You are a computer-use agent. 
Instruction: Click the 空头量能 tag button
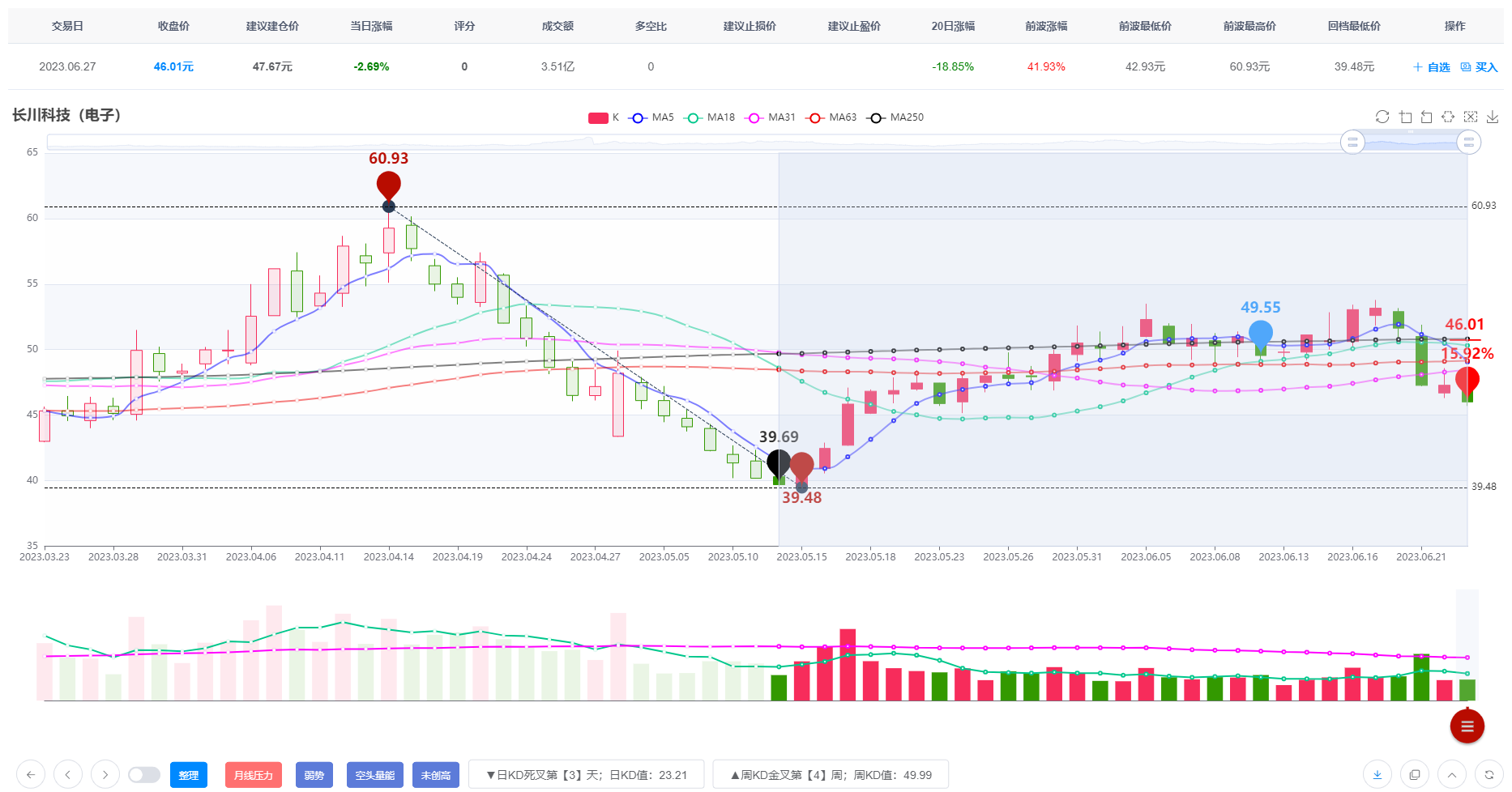tap(375, 775)
